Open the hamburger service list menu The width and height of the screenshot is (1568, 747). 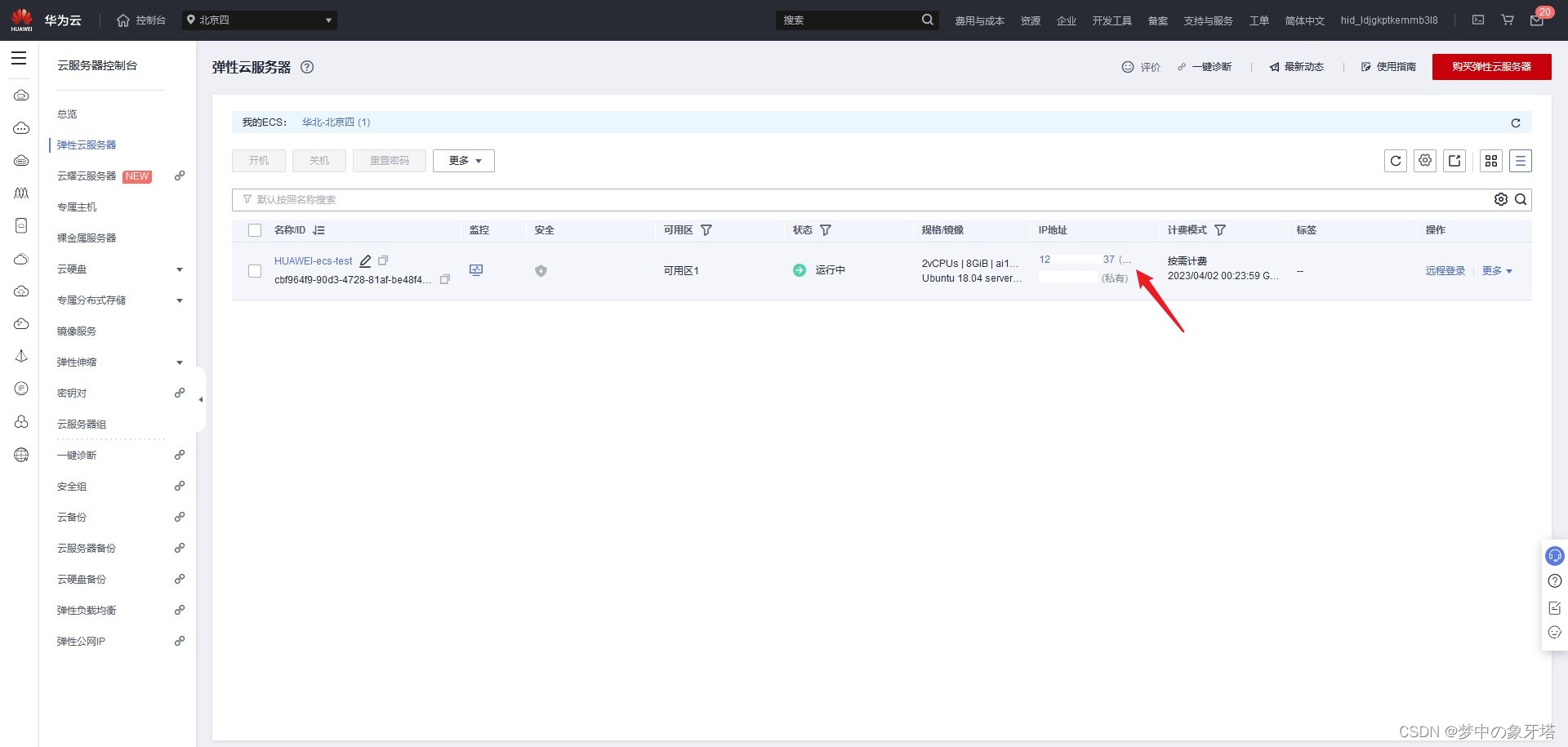[x=19, y=58]
